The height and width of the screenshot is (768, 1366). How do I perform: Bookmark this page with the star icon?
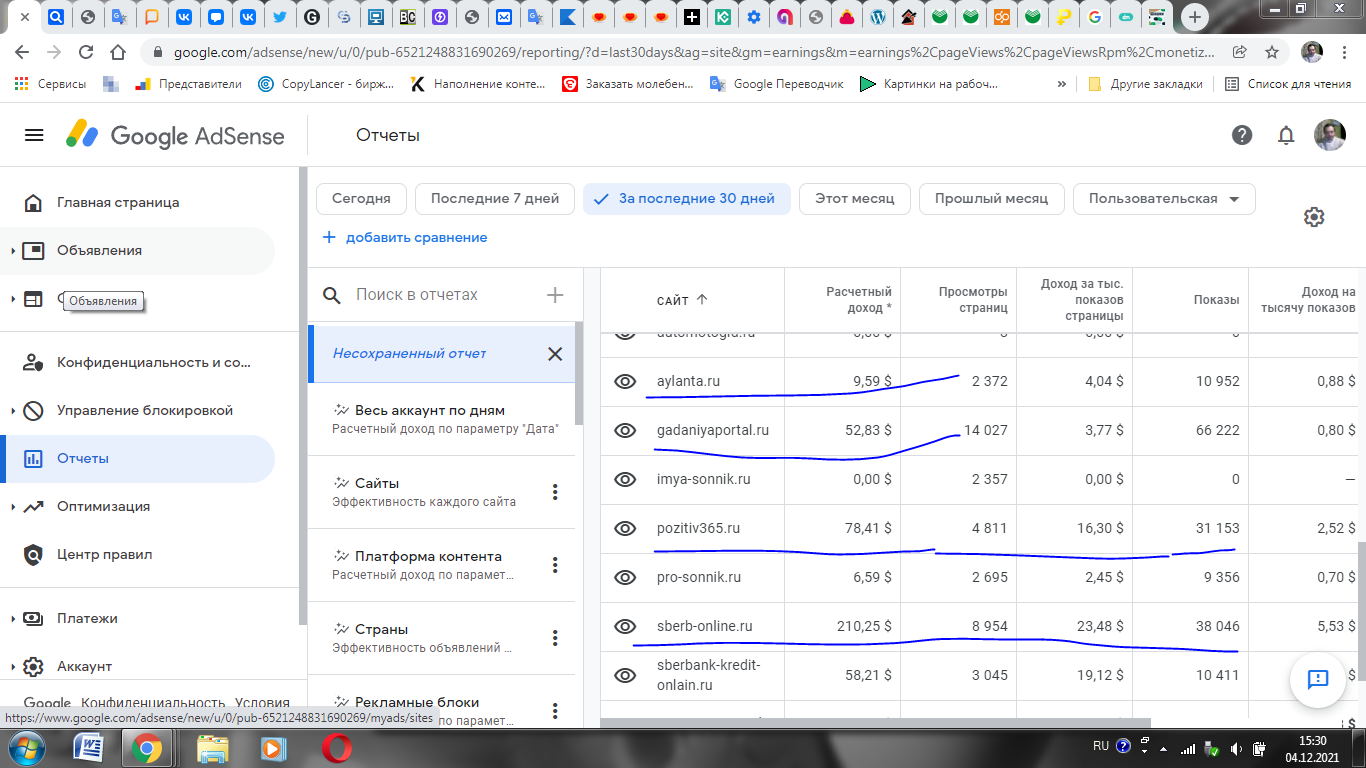[1272, 52]
